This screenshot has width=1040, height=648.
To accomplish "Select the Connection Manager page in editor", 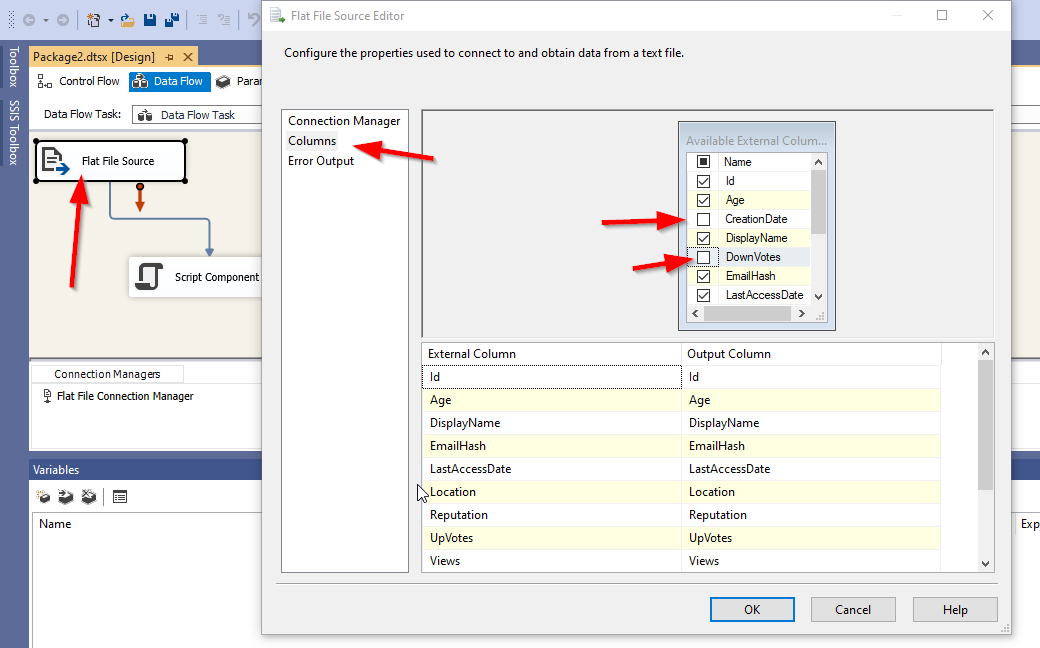I will 344,121.
